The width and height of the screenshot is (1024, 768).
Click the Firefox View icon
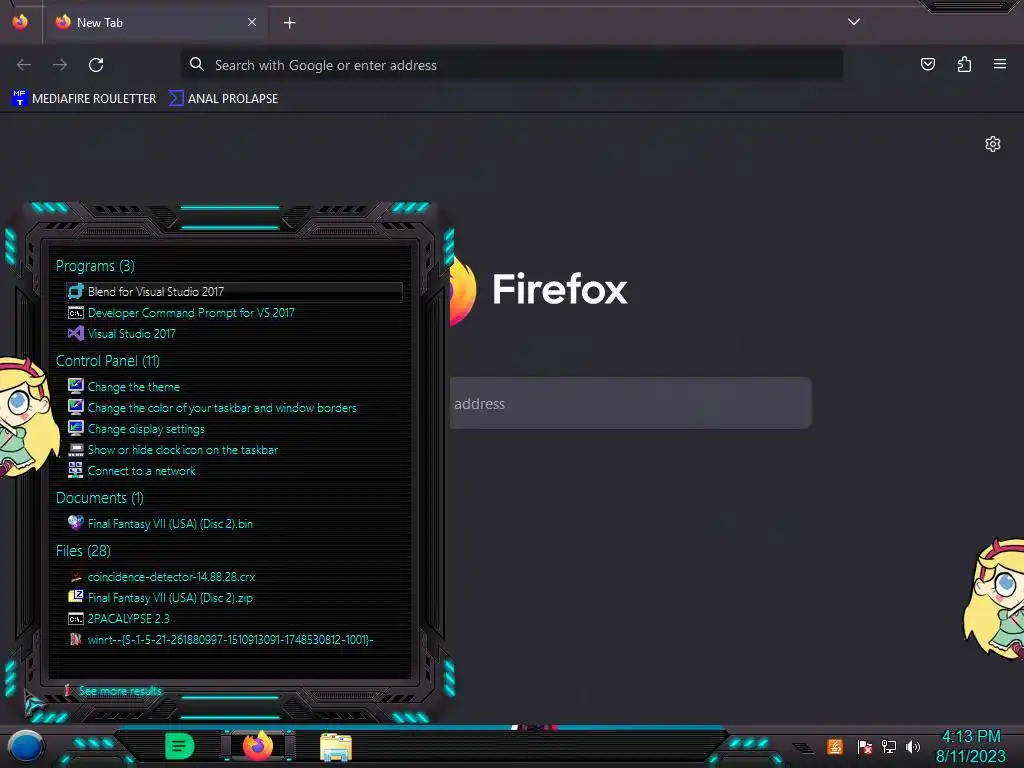tap(20, 22)
